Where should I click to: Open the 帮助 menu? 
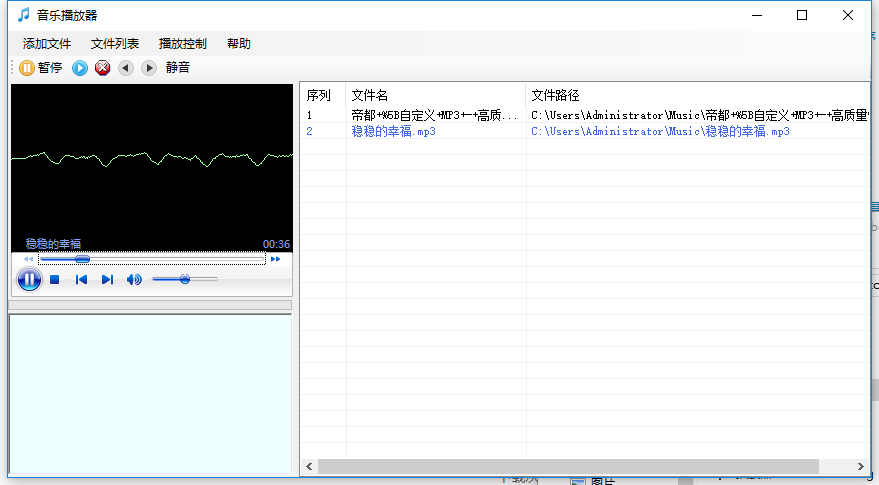point(239,44)
